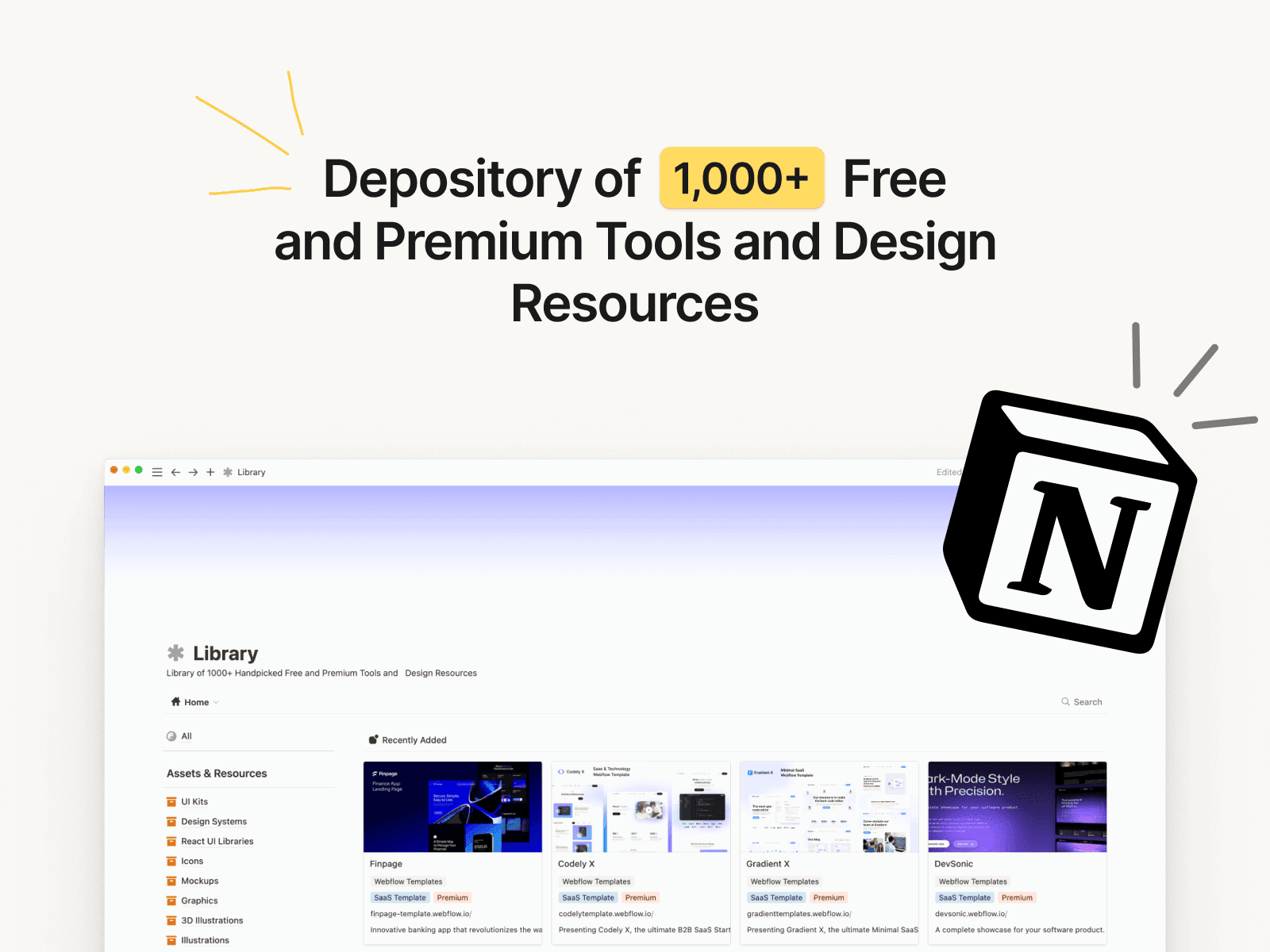The height and width of the screenshot is (952, 1270).
Task: Click Premium tag on Finpage card
Action: point(452,897)
